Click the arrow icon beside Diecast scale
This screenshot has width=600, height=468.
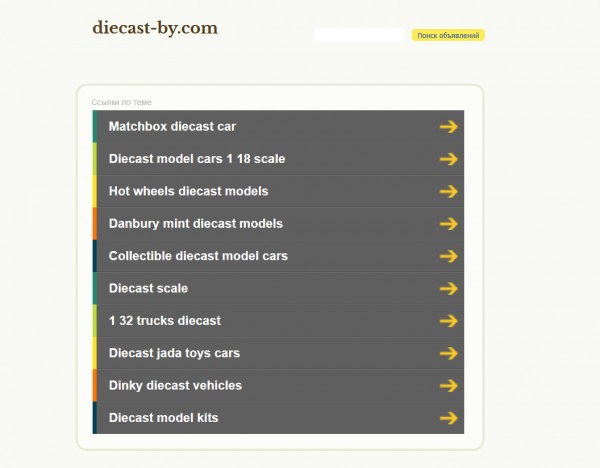click(x=448, y=289)
